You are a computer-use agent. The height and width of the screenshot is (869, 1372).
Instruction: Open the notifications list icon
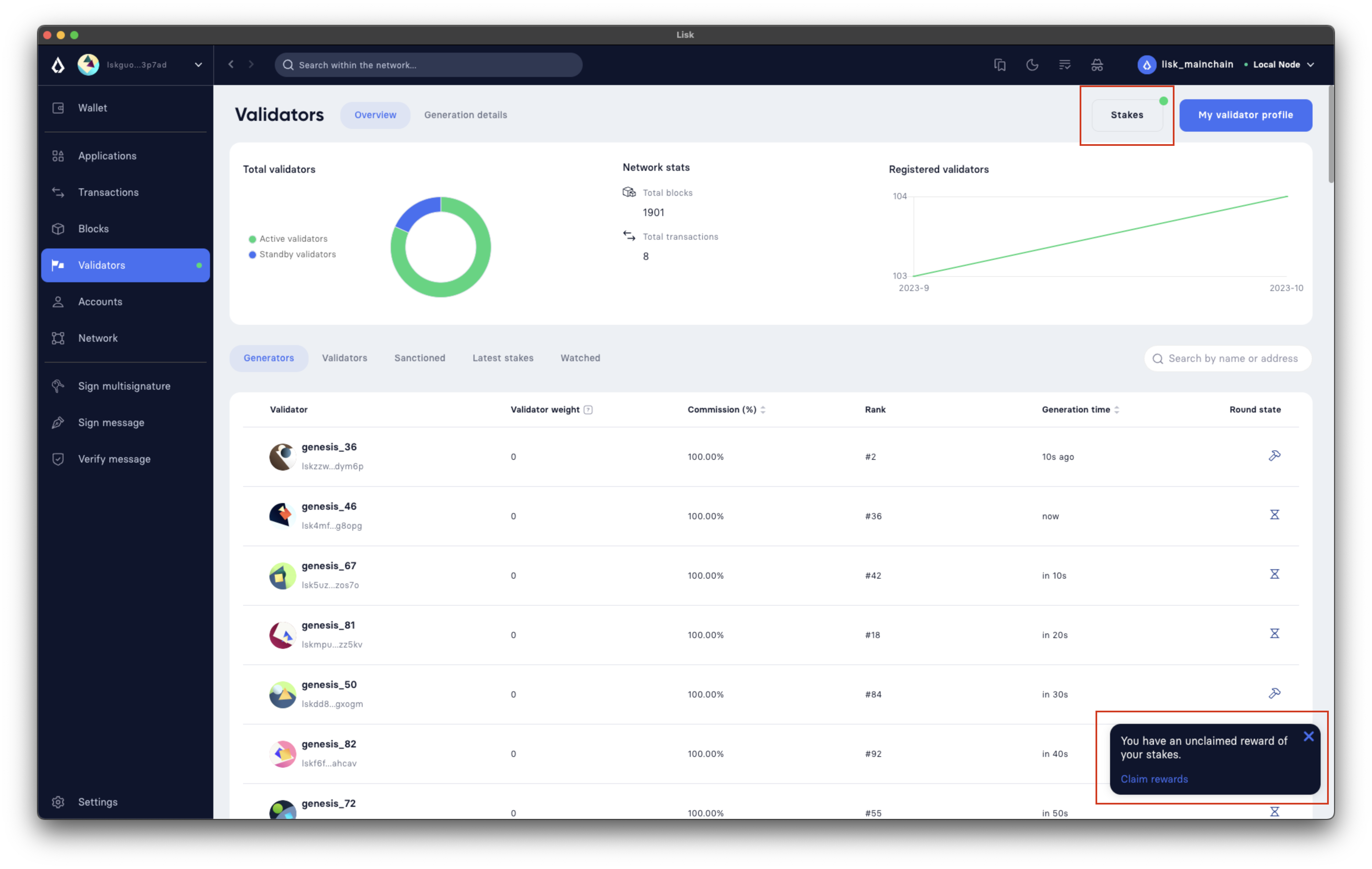point(1064,65)
